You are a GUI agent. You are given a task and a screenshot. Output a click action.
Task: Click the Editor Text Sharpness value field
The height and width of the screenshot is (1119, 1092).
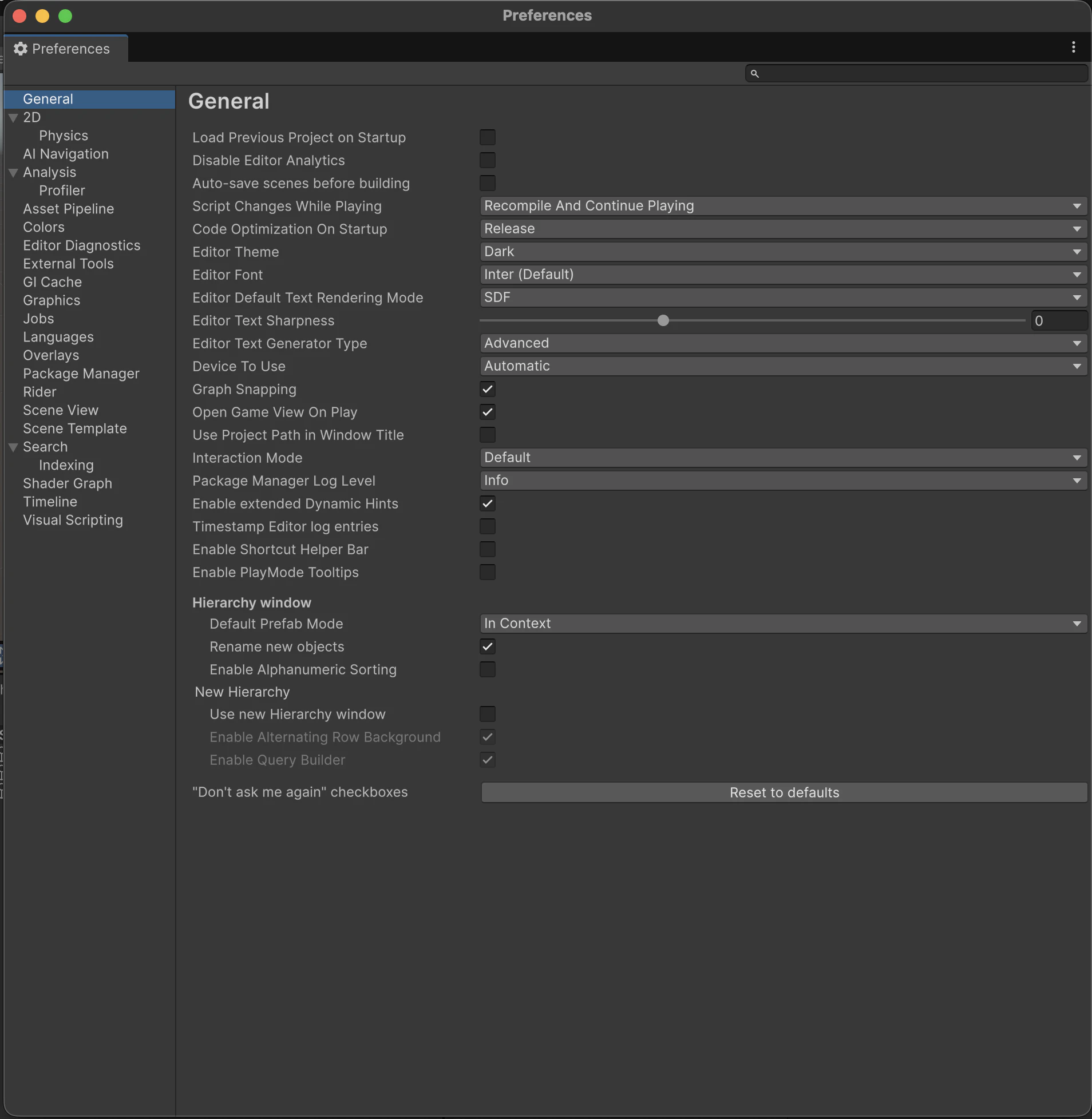(1059, 320)
